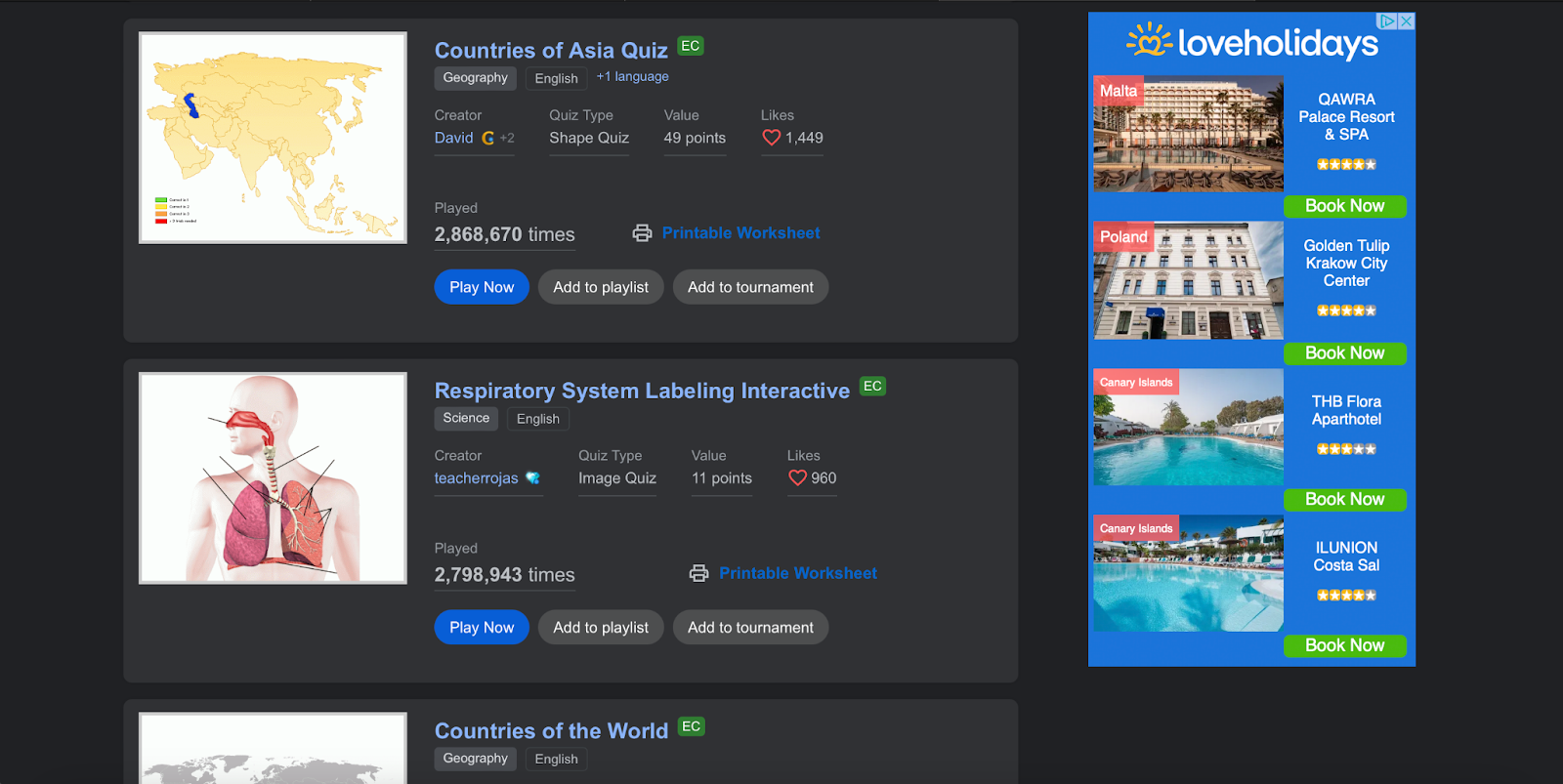Open the respiratory system diagram thumbnail
This screenshot has width=1563, height=784.
coord(273,477)
